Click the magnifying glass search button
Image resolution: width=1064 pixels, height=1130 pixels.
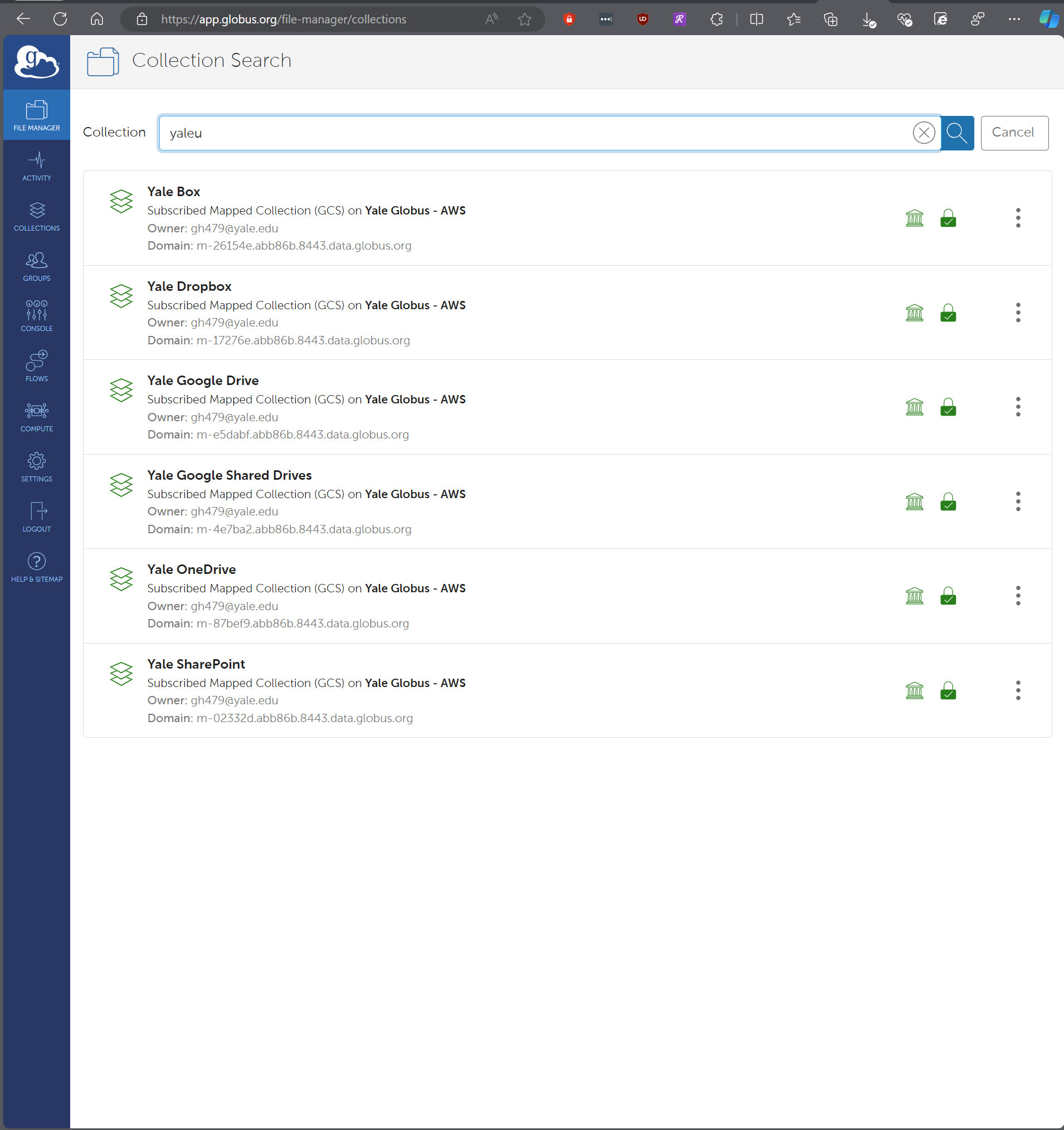click(x=957, y=133)
